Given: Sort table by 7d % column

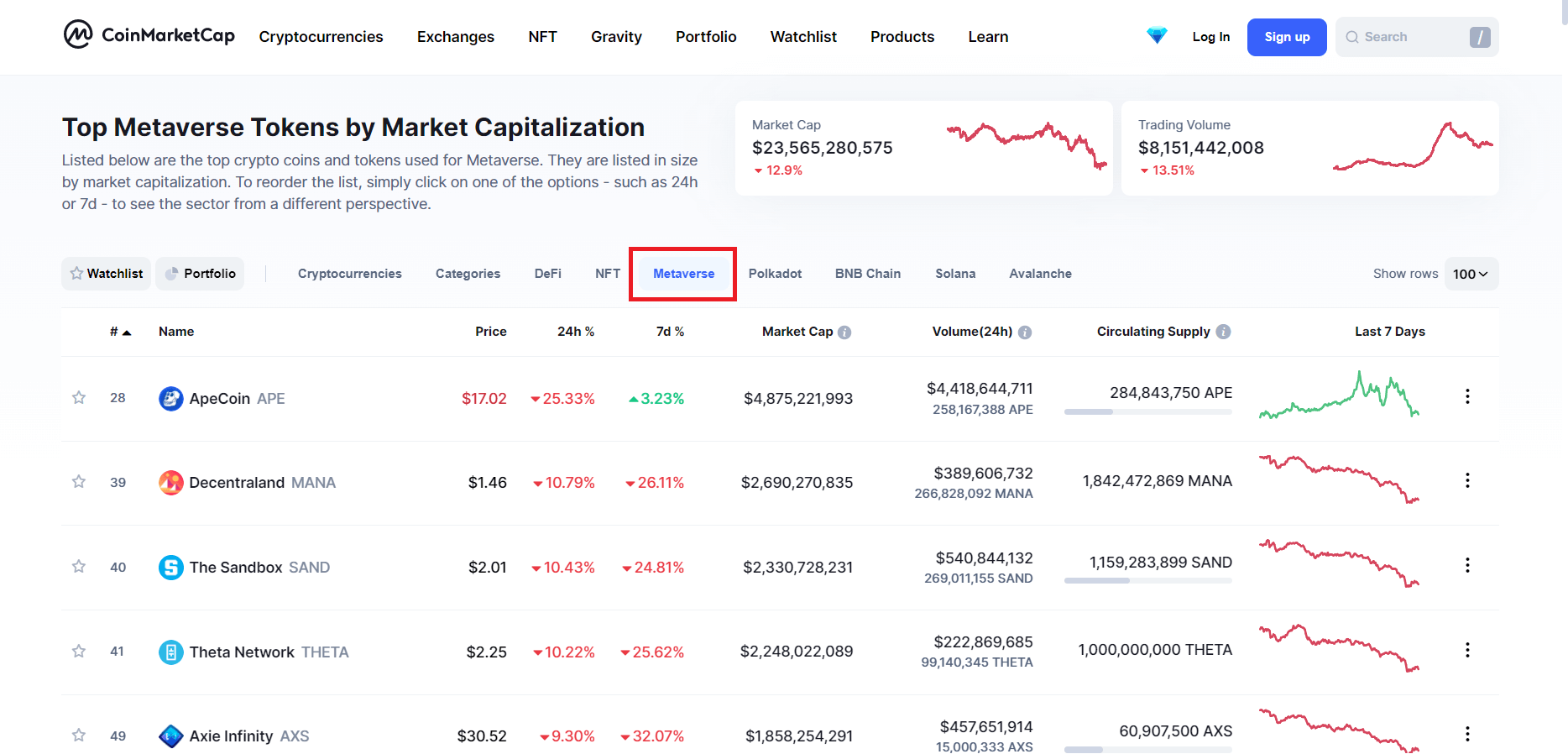Looking at the screenshot, I should click(x=670, y=332).
